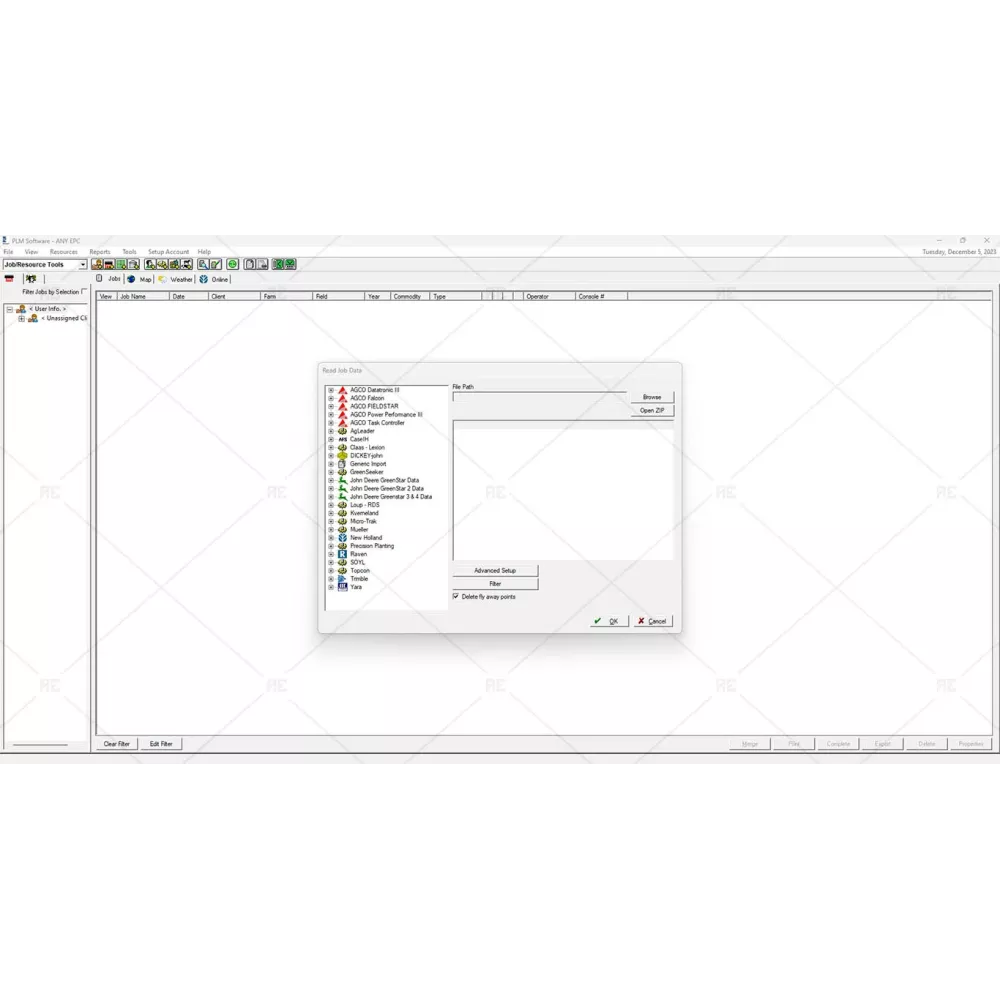Select the AGCO Datatronic III icon

(342, 390)
